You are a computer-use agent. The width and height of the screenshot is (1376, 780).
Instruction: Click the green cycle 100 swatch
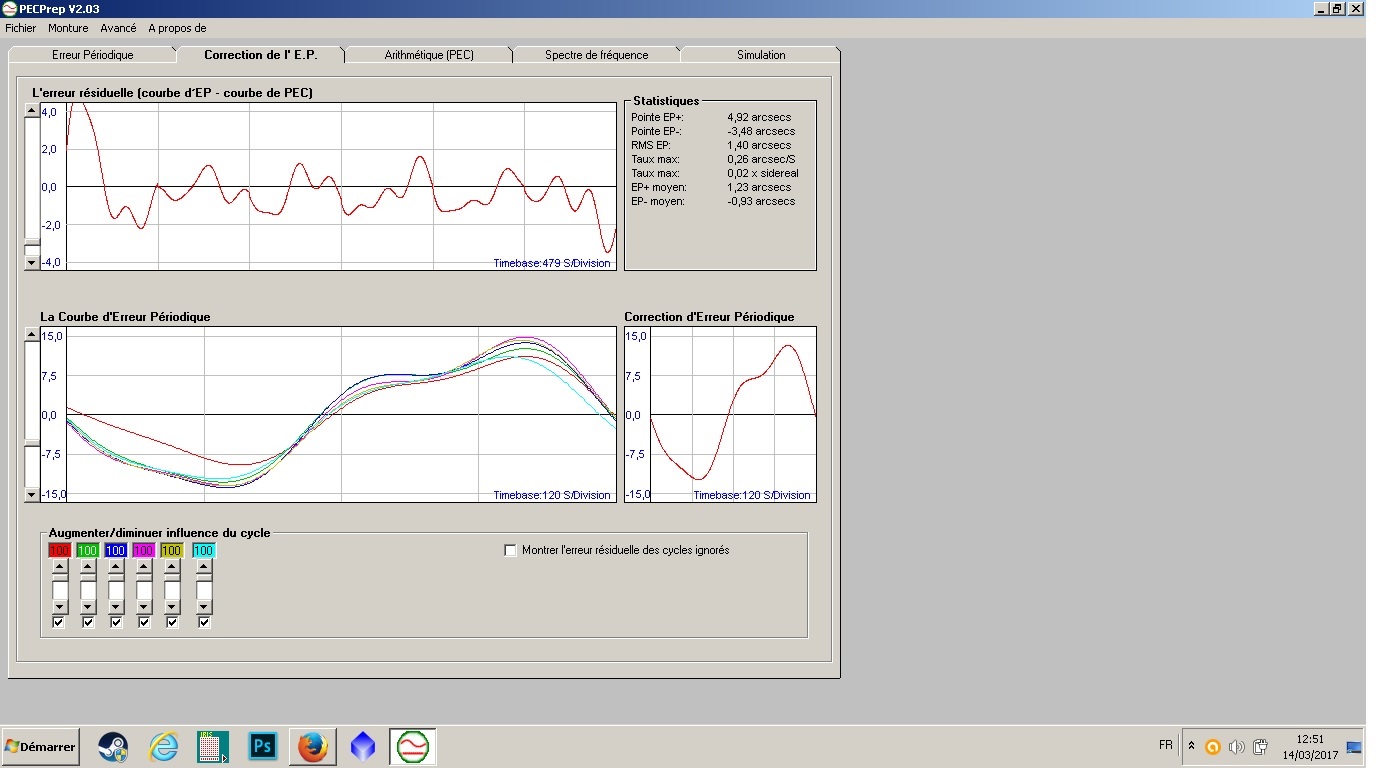[x=87, y=550]
